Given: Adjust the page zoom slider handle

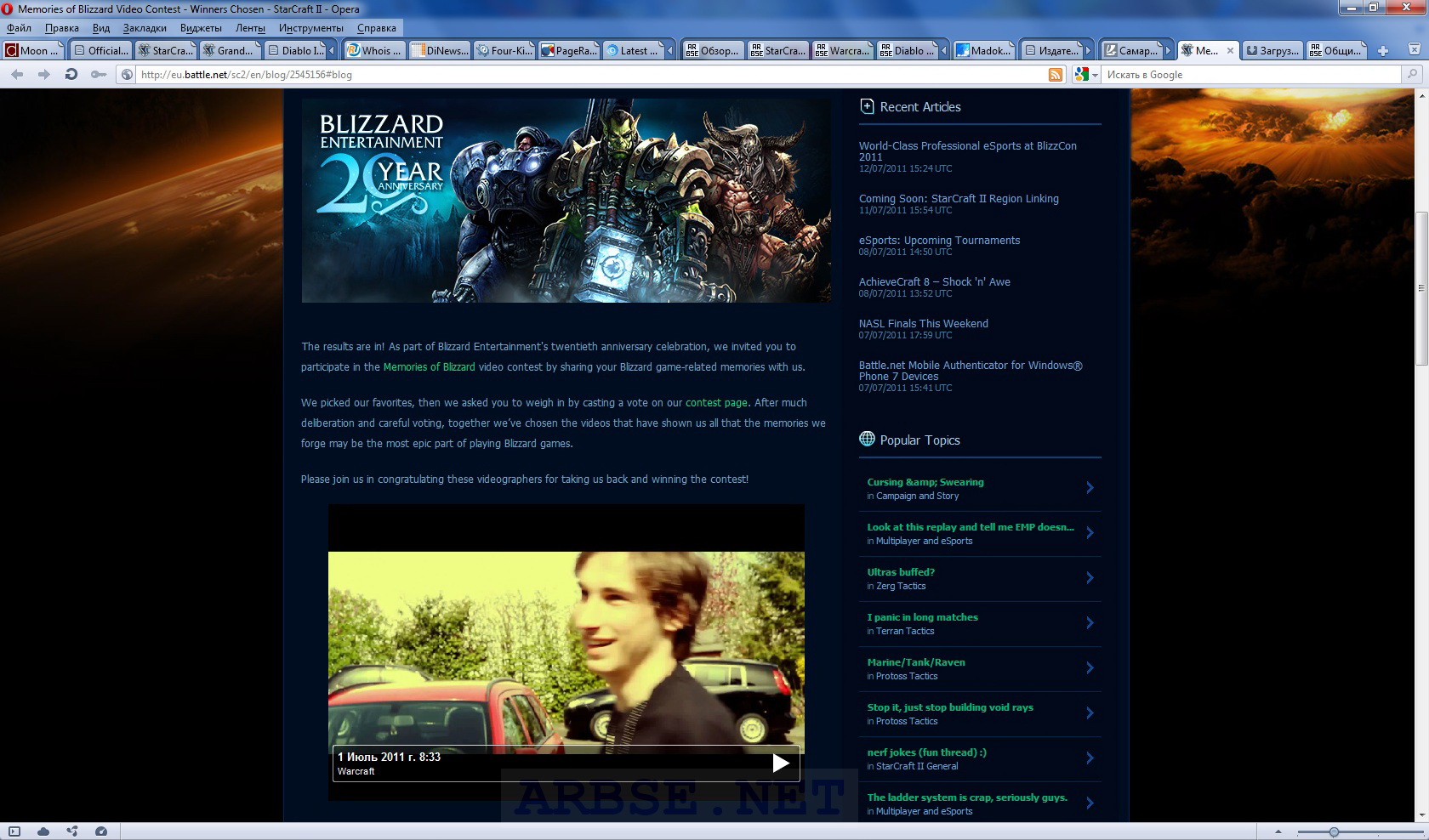Looking at the screenshot, I should click(1334, 831).
